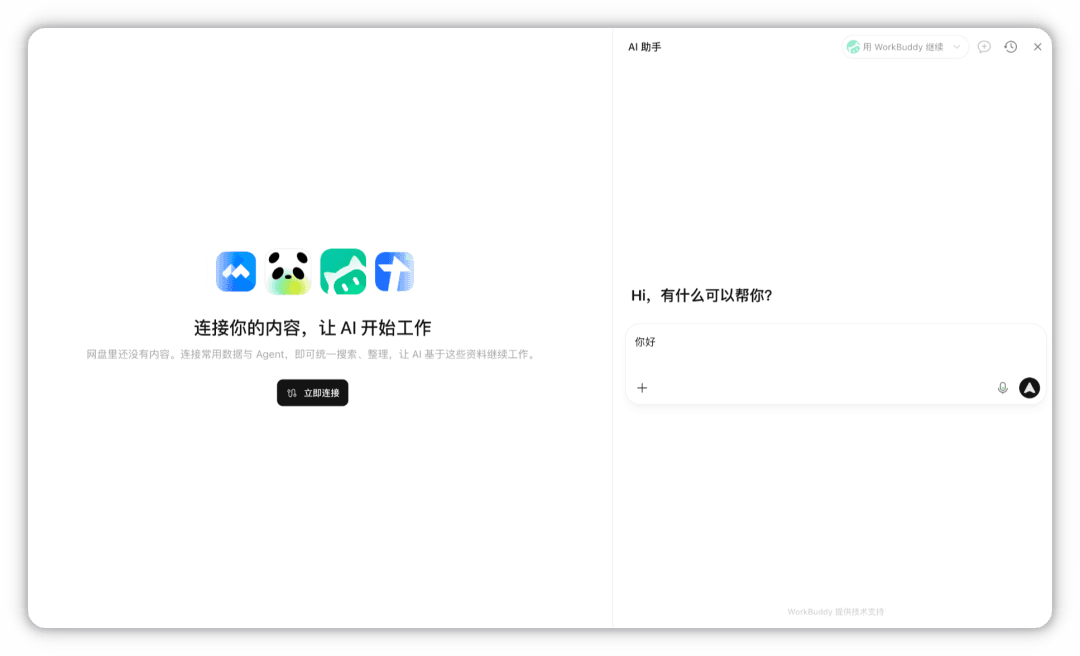Click the green WorkBuddy cat icon
The image size is (1080, 656).
(343, 271)
